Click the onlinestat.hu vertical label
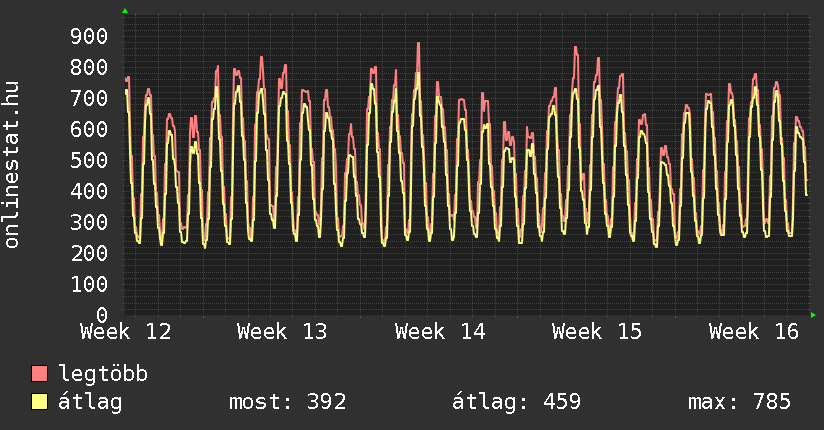 (x=12, y=166)
